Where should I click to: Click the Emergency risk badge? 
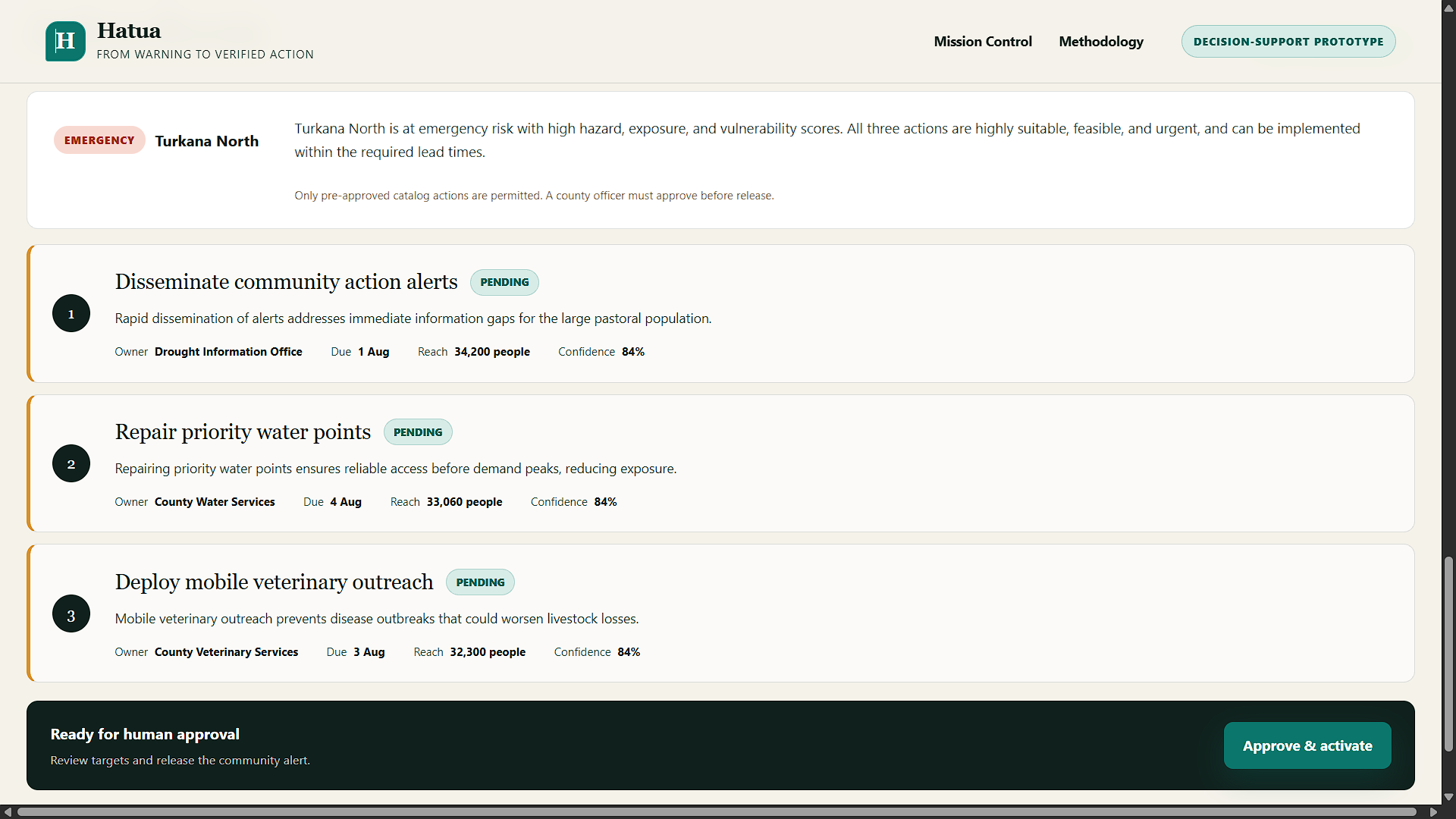(x=99, y=140)
